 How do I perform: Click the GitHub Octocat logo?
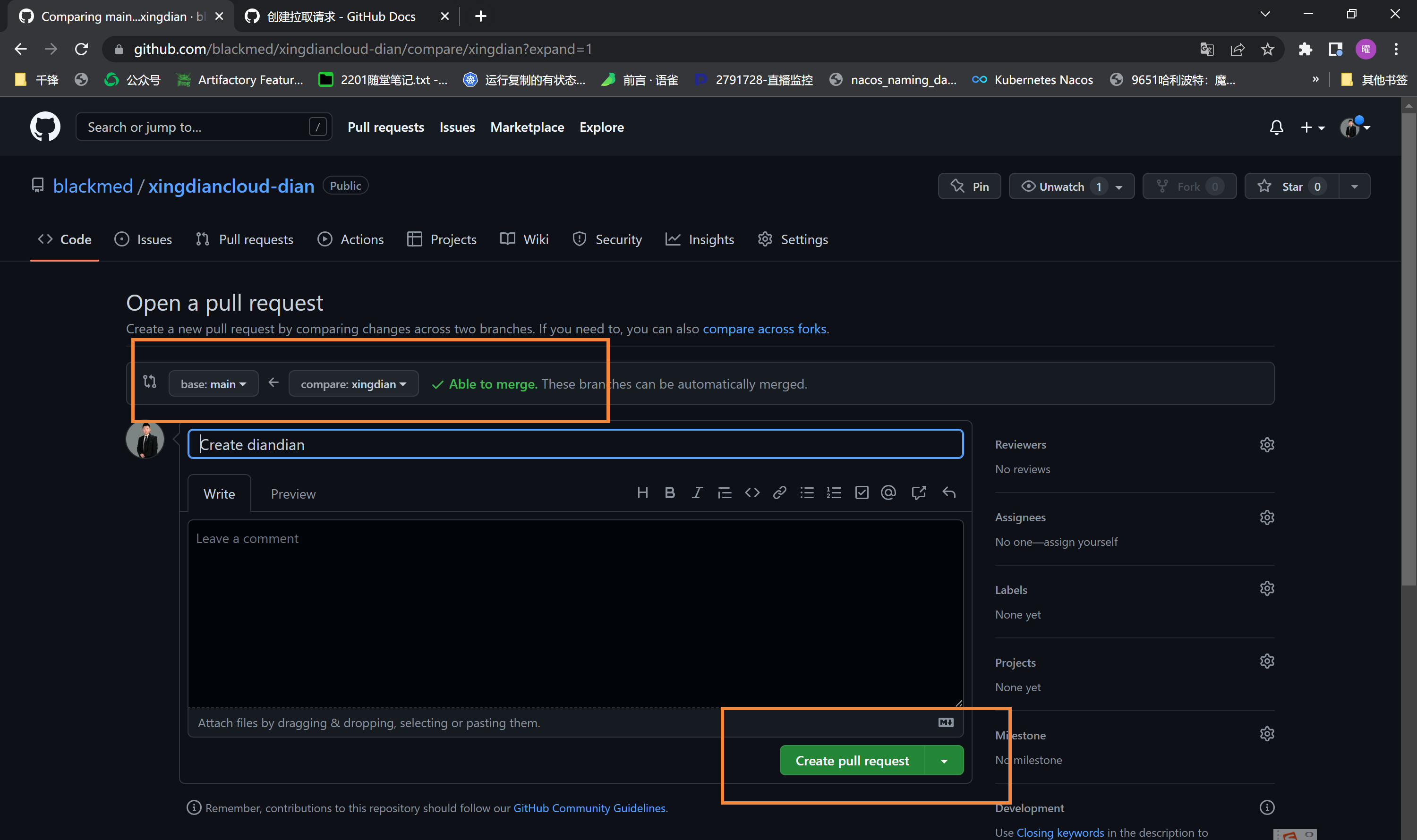[x=45, y=127]
